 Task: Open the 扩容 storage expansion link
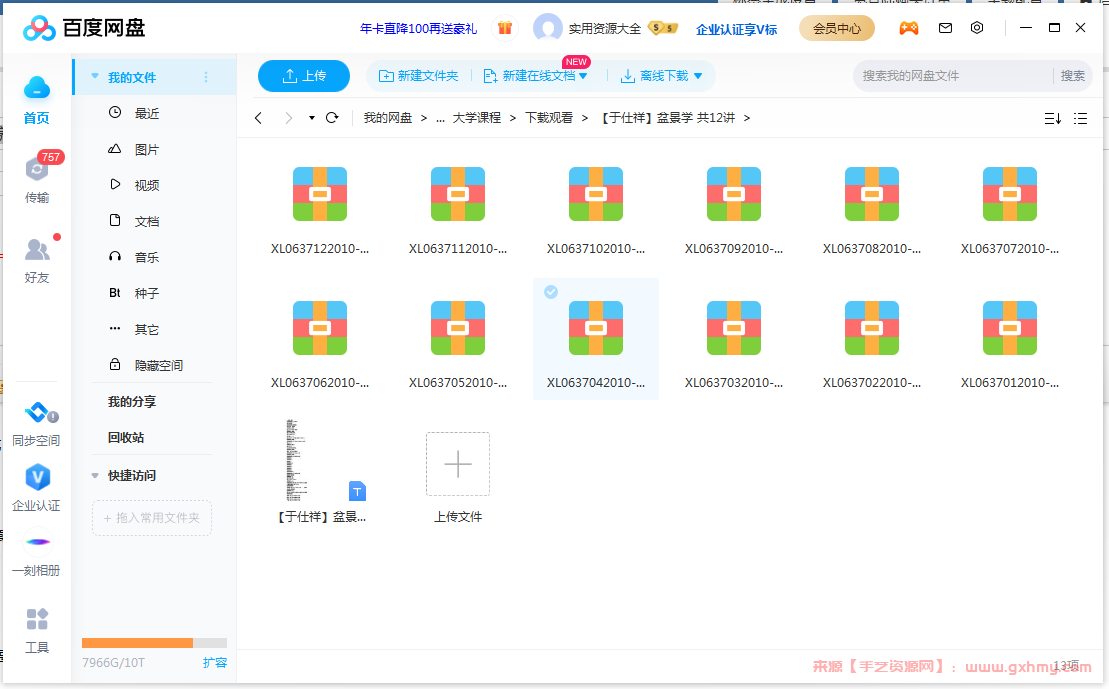coord(214,662)
